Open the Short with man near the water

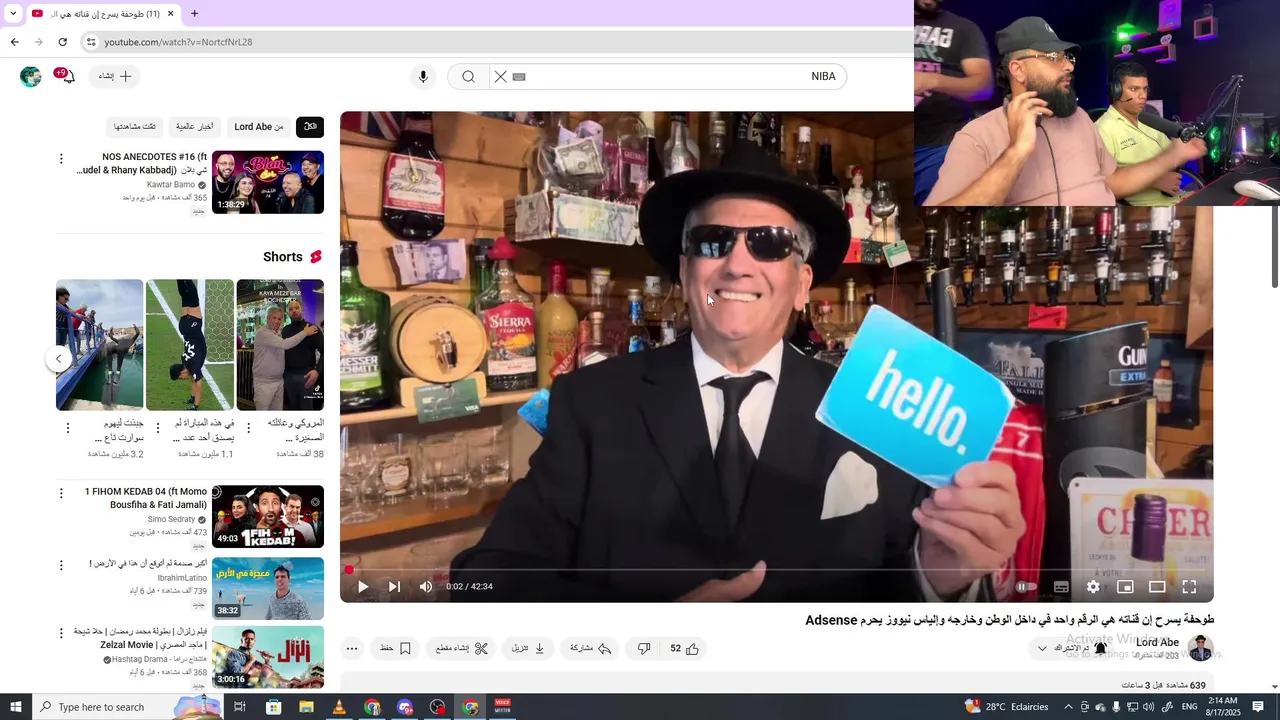[99, 345]
